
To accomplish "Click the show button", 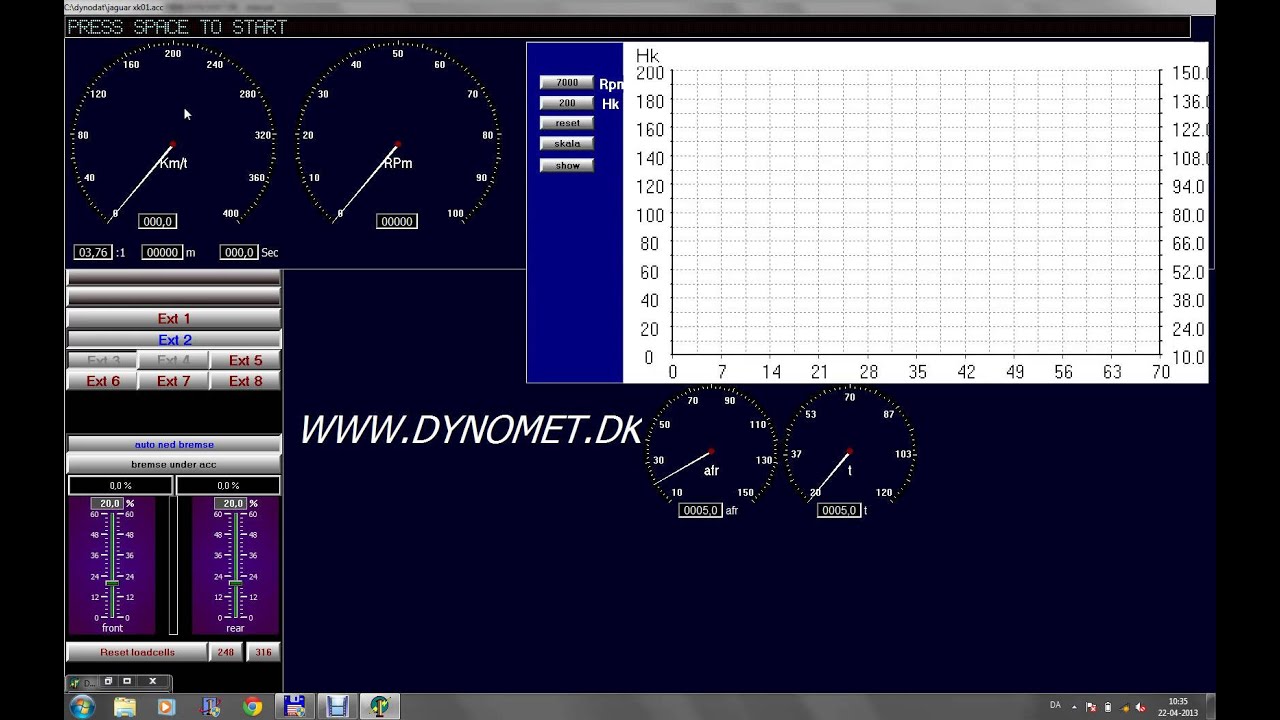I will click(567, 165).
